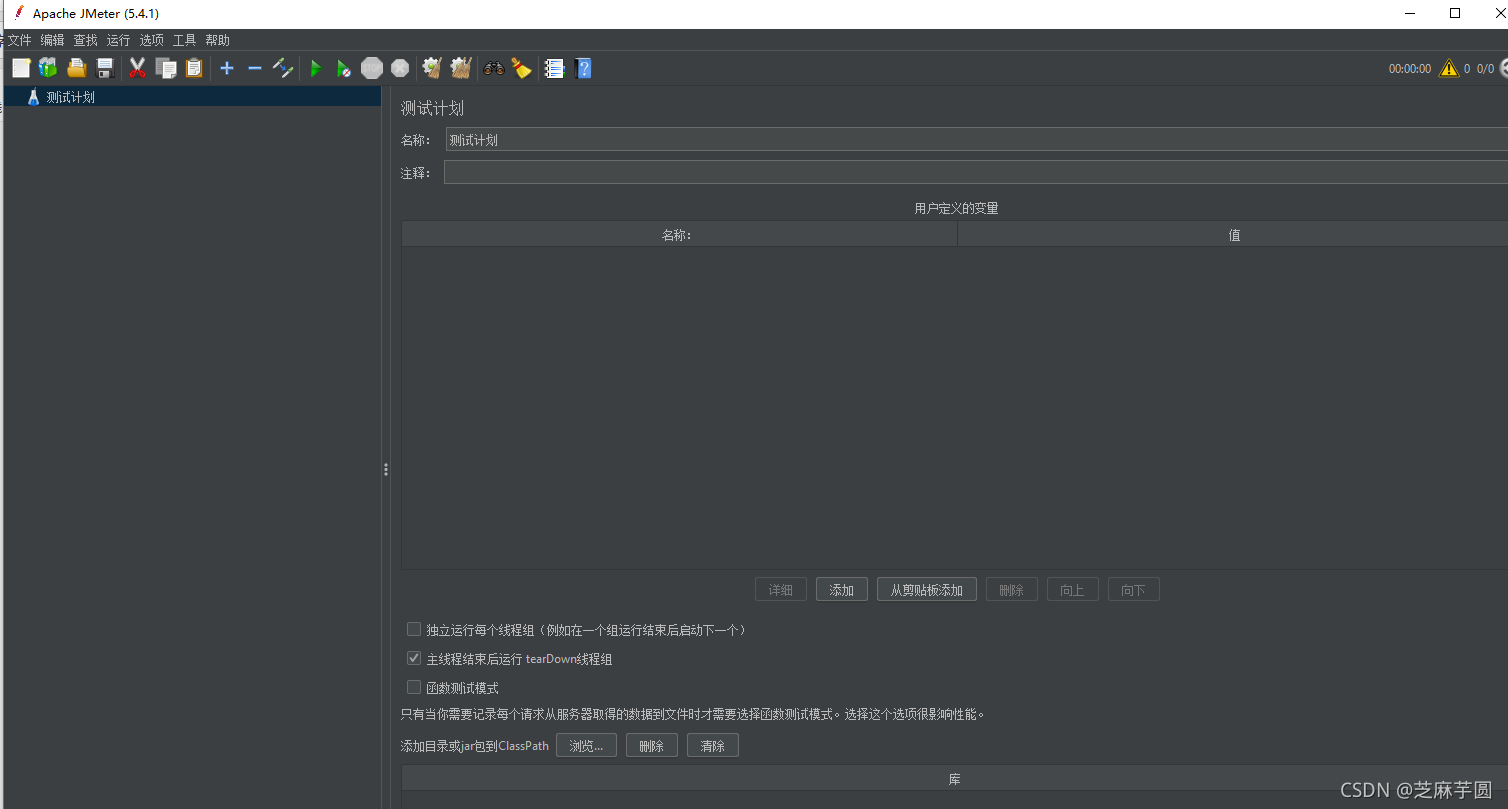This screenshot has height=809, width=1508.
Task: Toggle enable/disable element icon
Action: 283,68
